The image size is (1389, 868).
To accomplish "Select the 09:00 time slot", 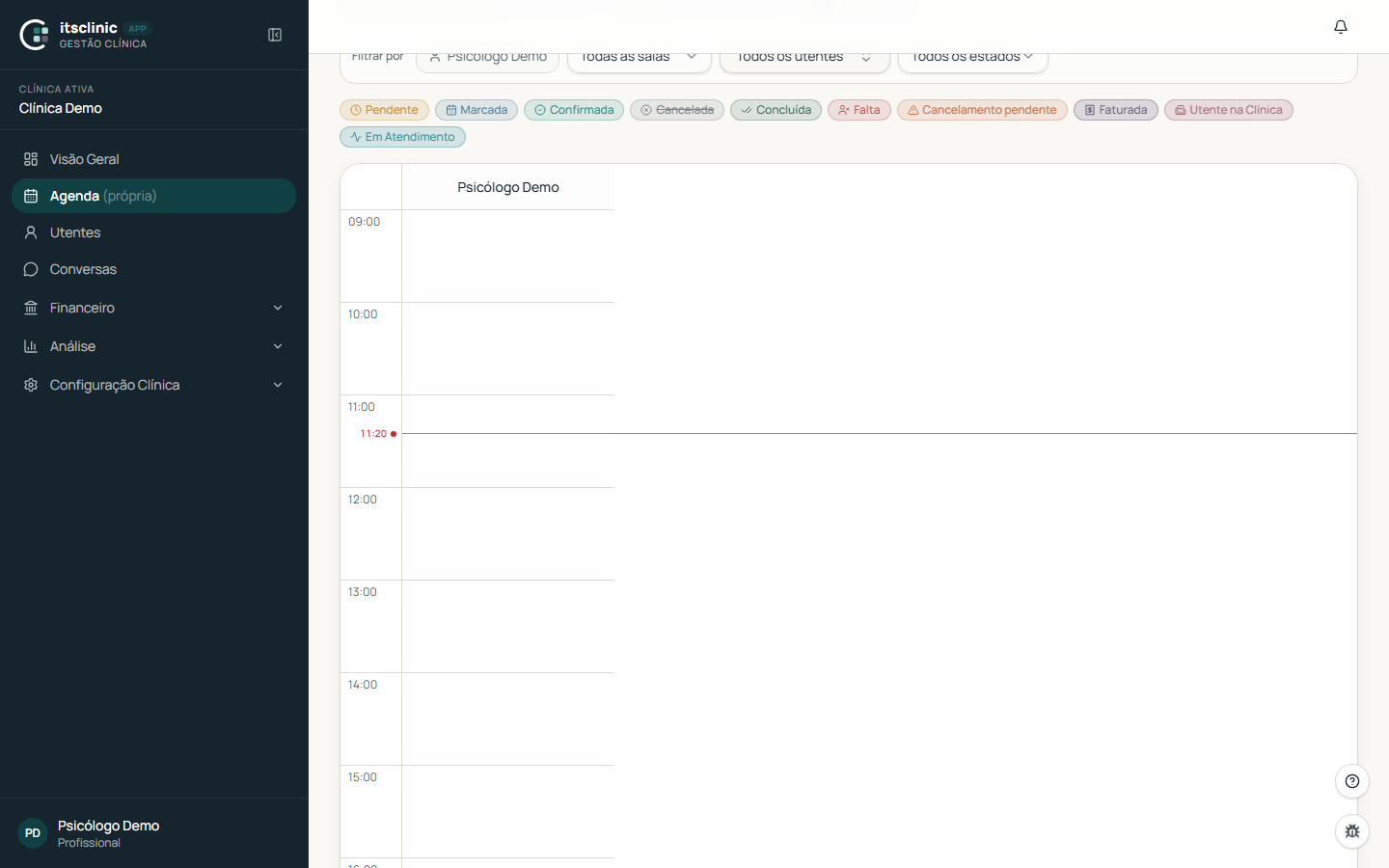I will click(x=508, y=257).
